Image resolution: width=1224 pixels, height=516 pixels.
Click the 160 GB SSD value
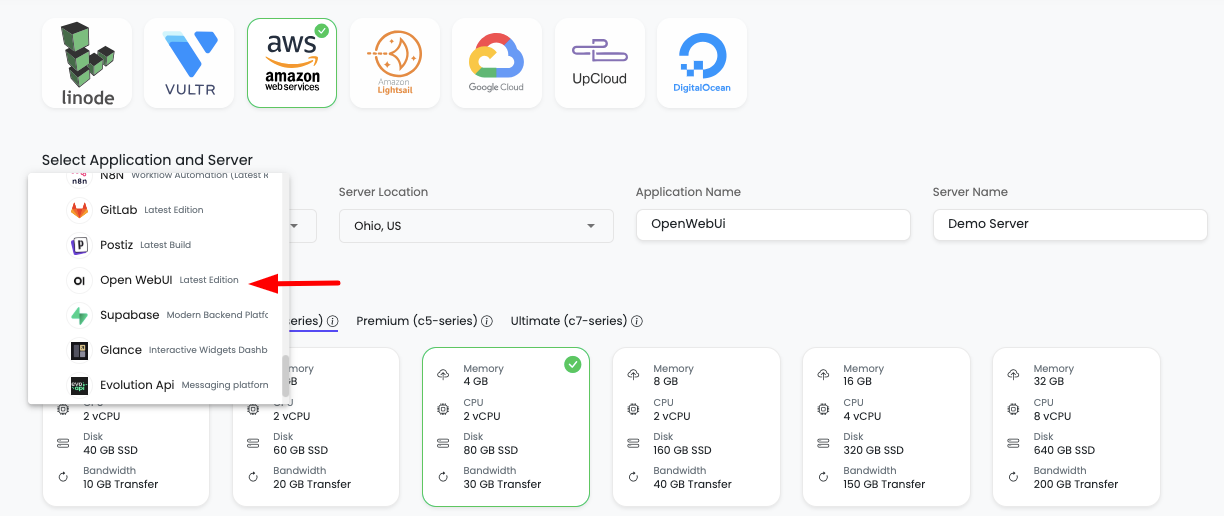[683, 450]
